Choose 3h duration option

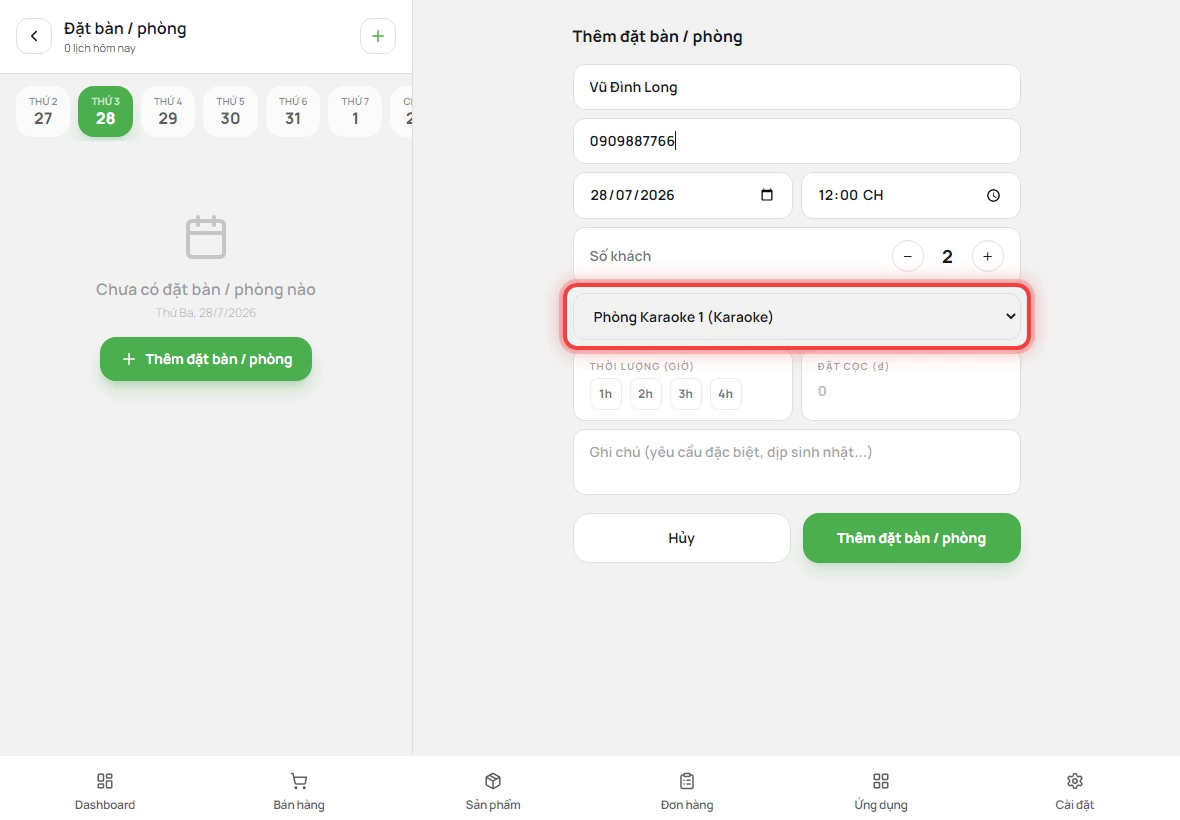[x=686, y=394]
